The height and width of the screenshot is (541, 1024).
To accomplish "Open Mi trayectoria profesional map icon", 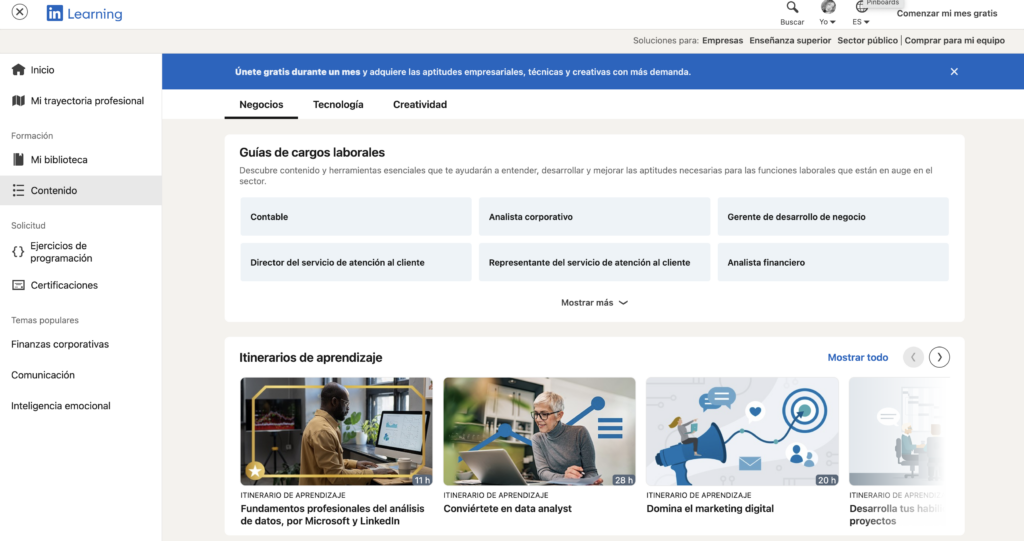I will click(18, 101).
